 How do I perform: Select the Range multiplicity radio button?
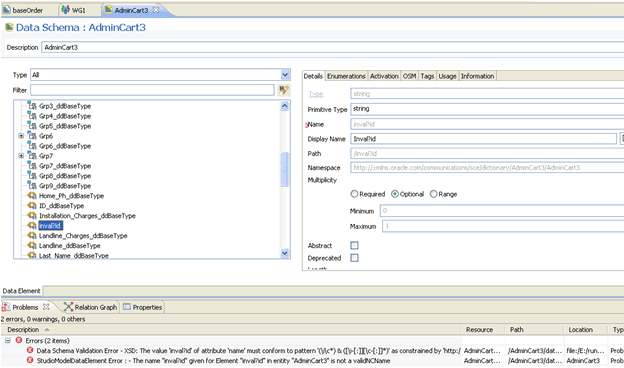[x=433, y=194]
